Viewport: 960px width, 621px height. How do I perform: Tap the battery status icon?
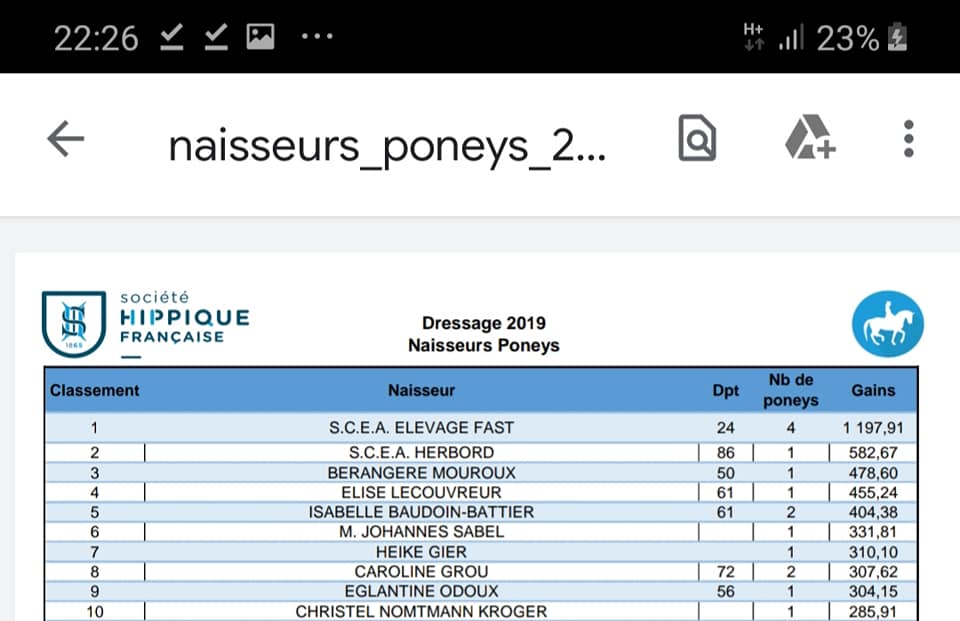click(x=898, y=38)
